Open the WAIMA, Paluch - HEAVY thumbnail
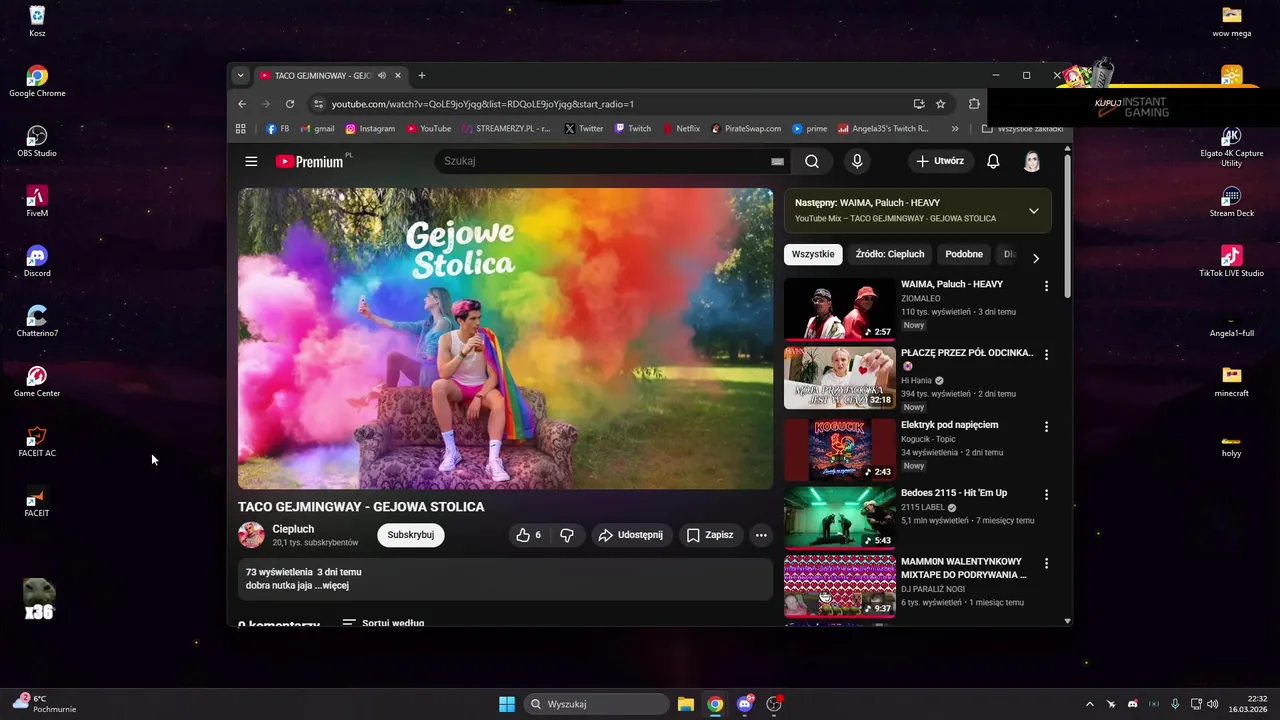This screenshot has width=1280, height=720. [840, 309]
